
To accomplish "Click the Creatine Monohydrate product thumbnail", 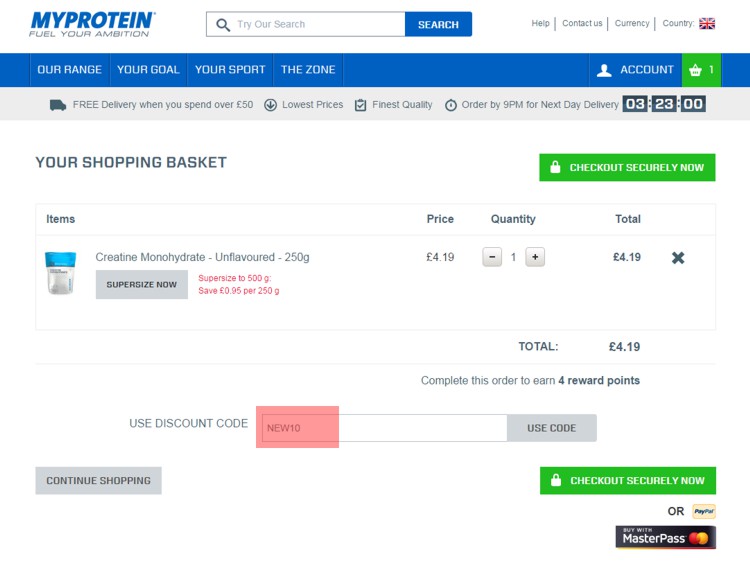I will click(61, 273).
